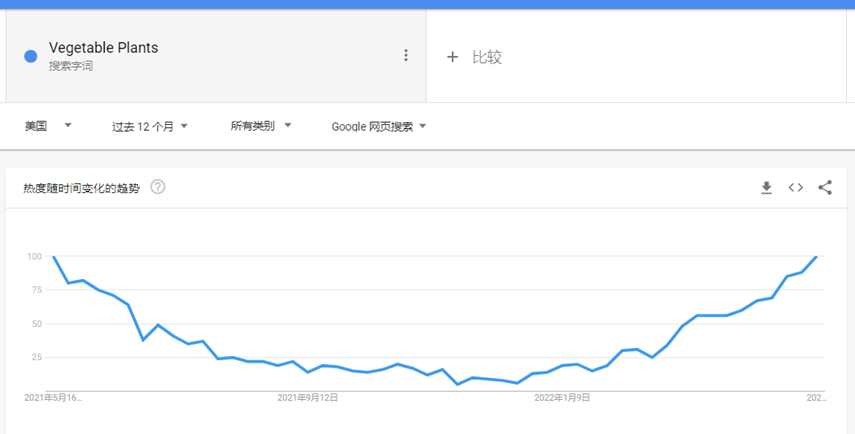Expand the 所有类别 category dropdown
Viewport: 855px width, 434px height.
(261, 126)
